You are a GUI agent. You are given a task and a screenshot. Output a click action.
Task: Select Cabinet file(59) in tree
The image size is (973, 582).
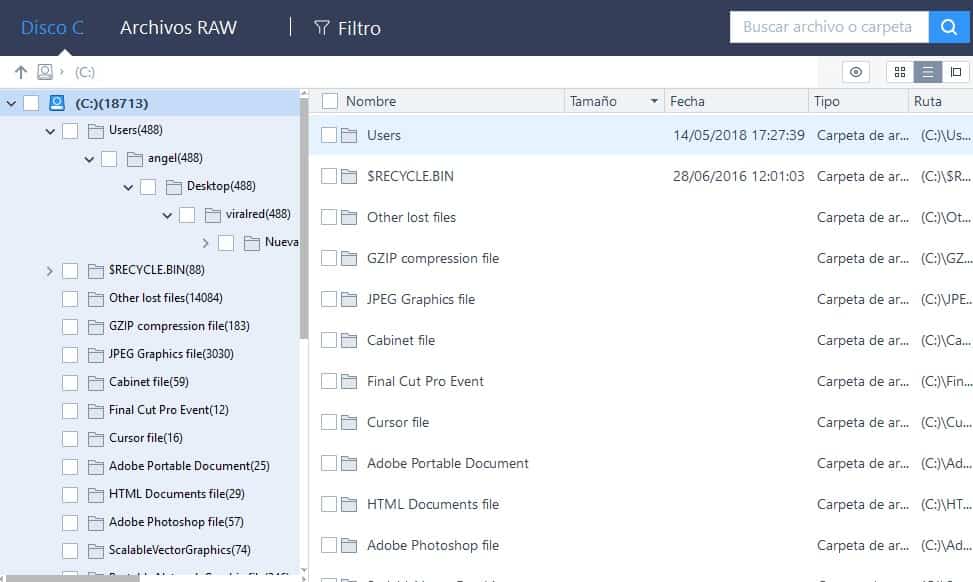click(149, 382)
